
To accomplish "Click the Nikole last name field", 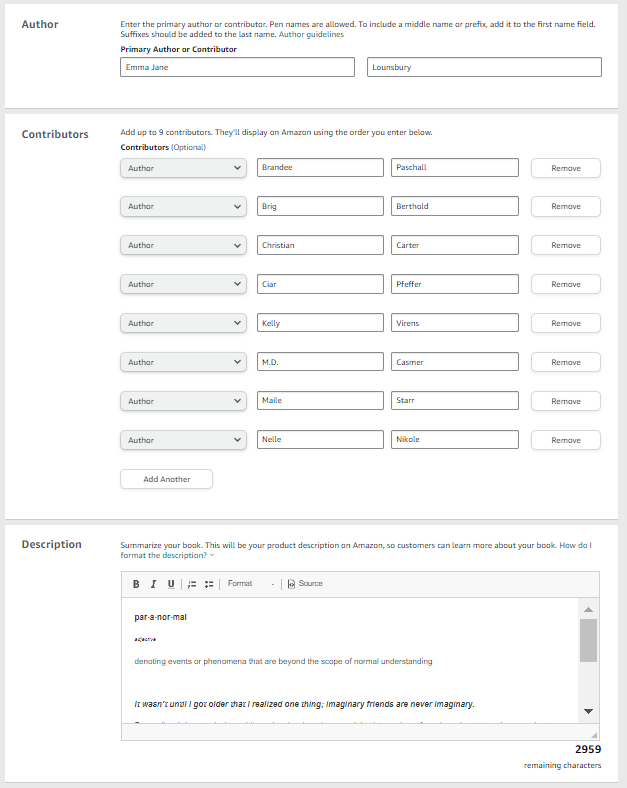I will pos(455,439).
